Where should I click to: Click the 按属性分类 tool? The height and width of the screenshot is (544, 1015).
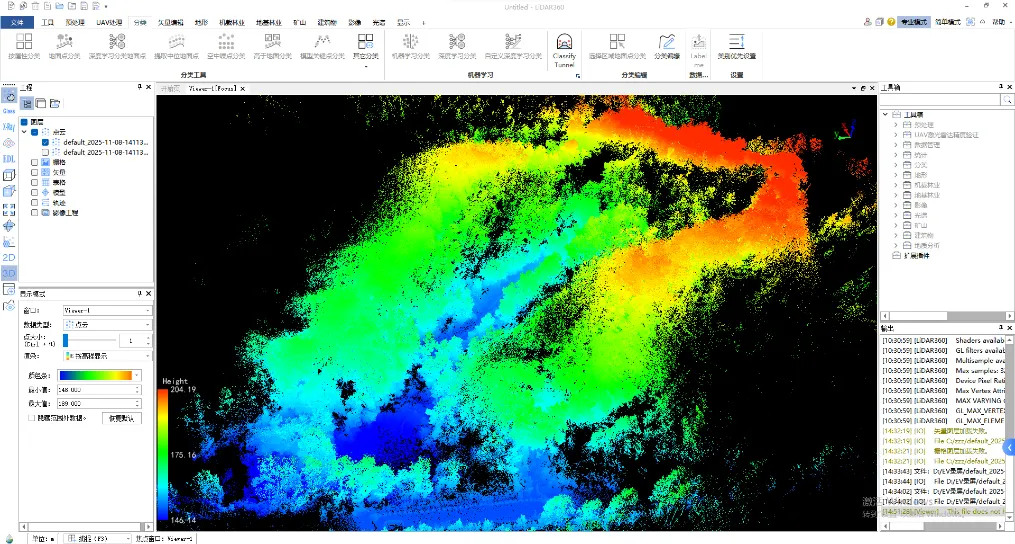(24, 47)
